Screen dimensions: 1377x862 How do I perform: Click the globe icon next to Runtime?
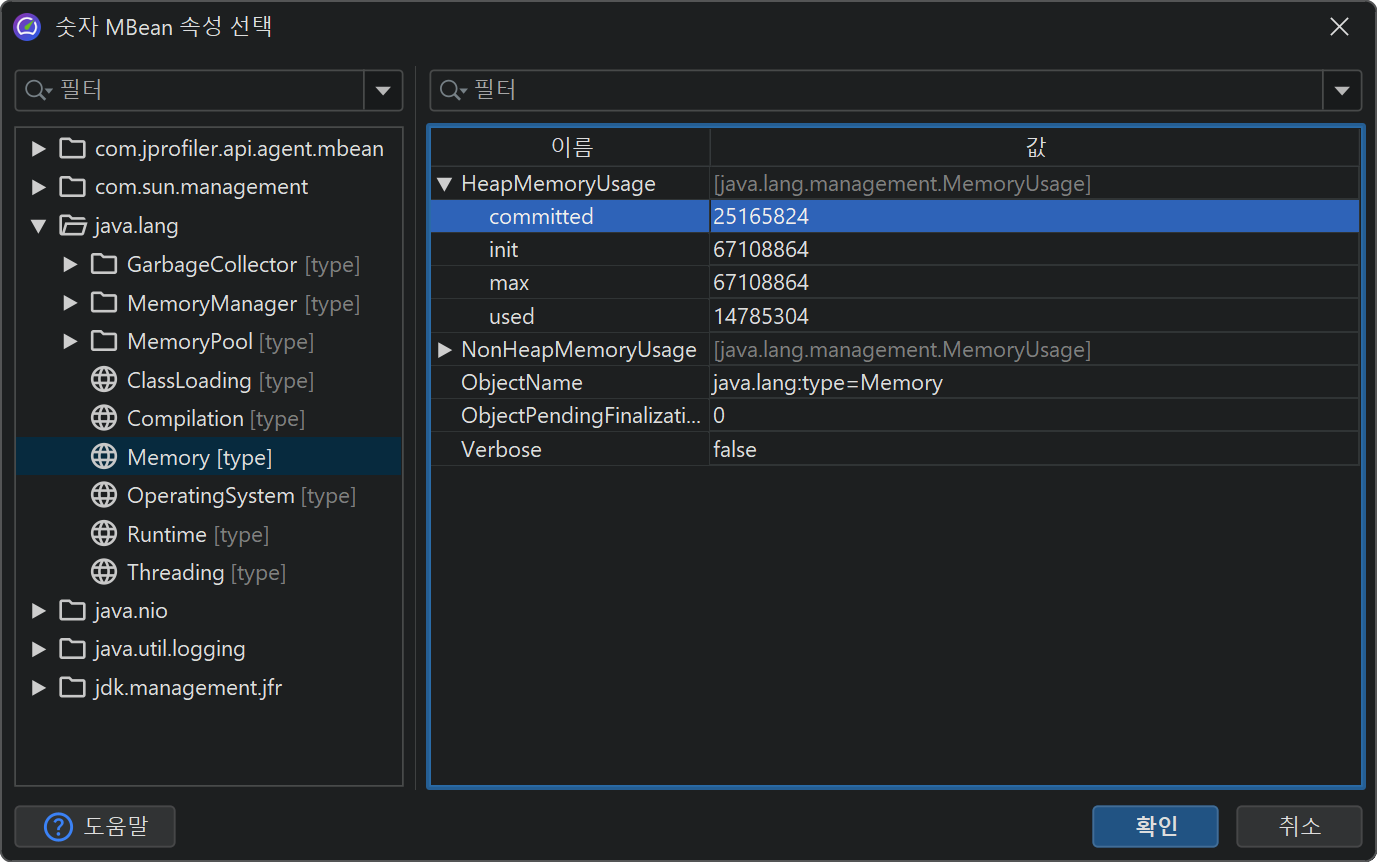pos(103,534)
